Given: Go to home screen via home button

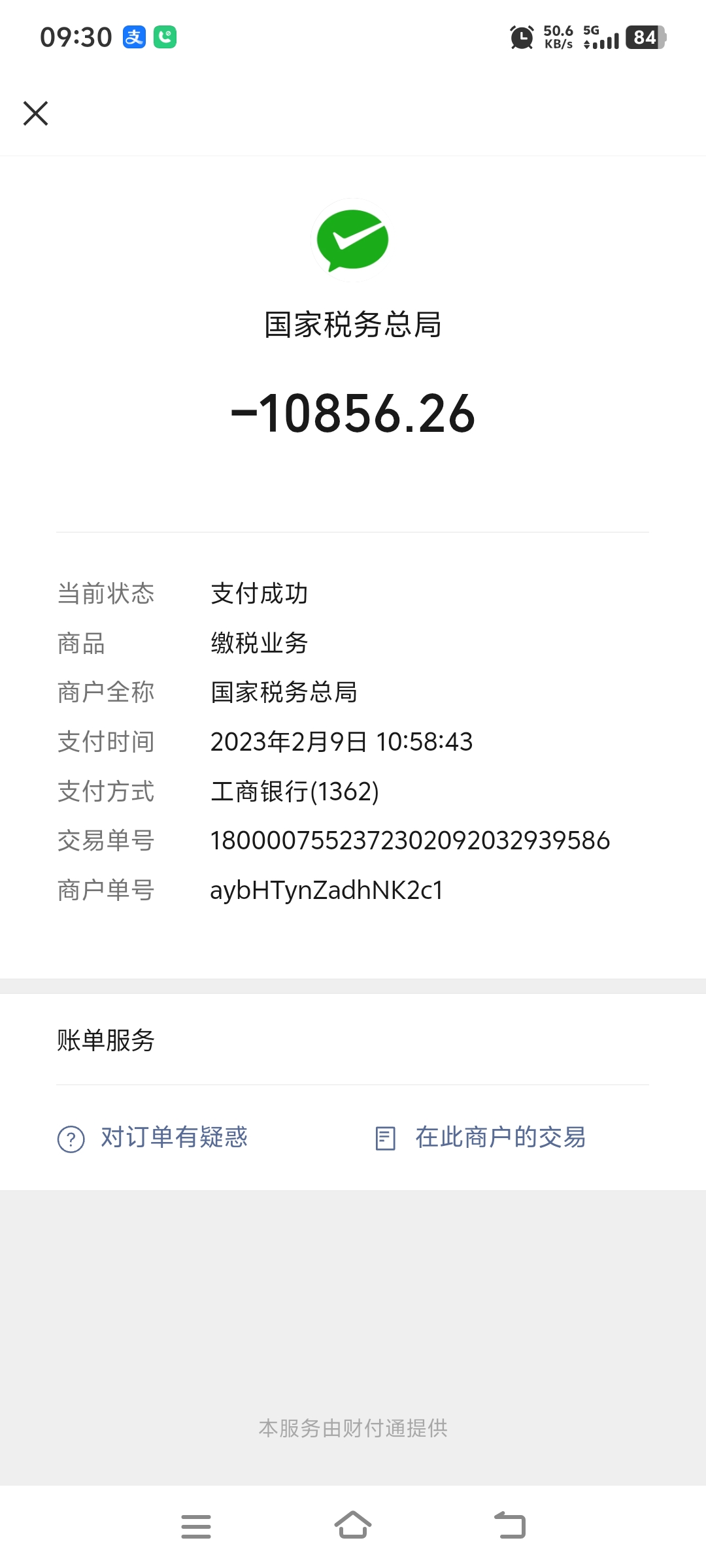Looking at the screenshot, I should click(353, 1526).
